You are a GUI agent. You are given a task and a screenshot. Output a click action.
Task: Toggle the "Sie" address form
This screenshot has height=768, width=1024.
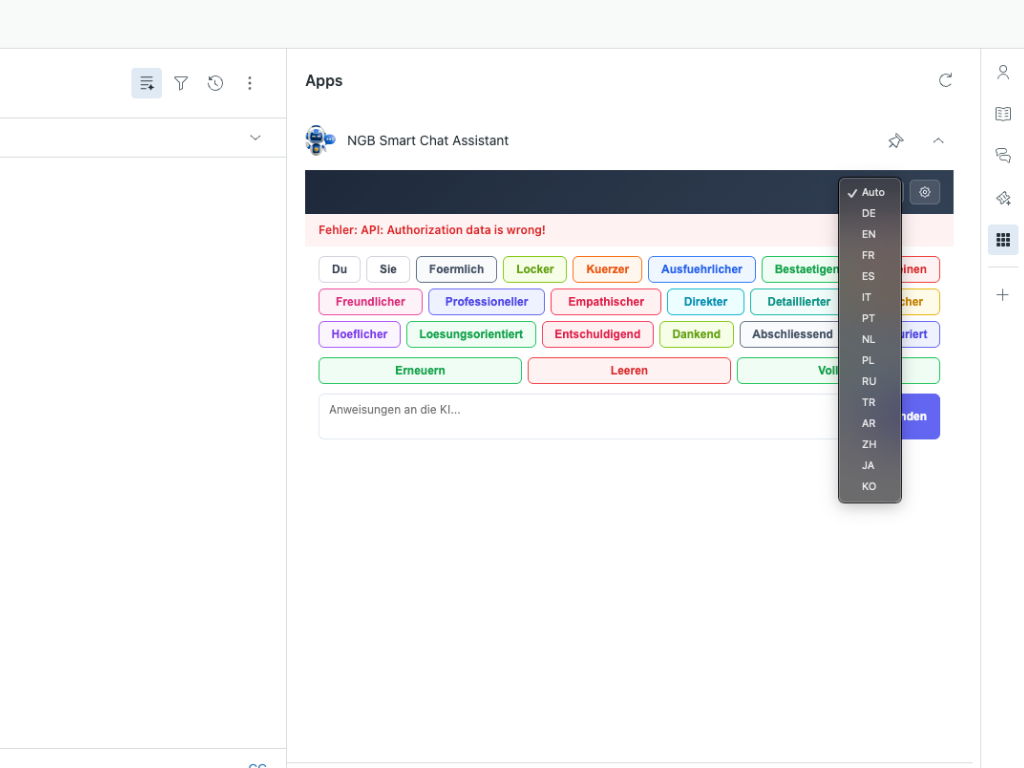pyautogui.click(x=387, y=269)
